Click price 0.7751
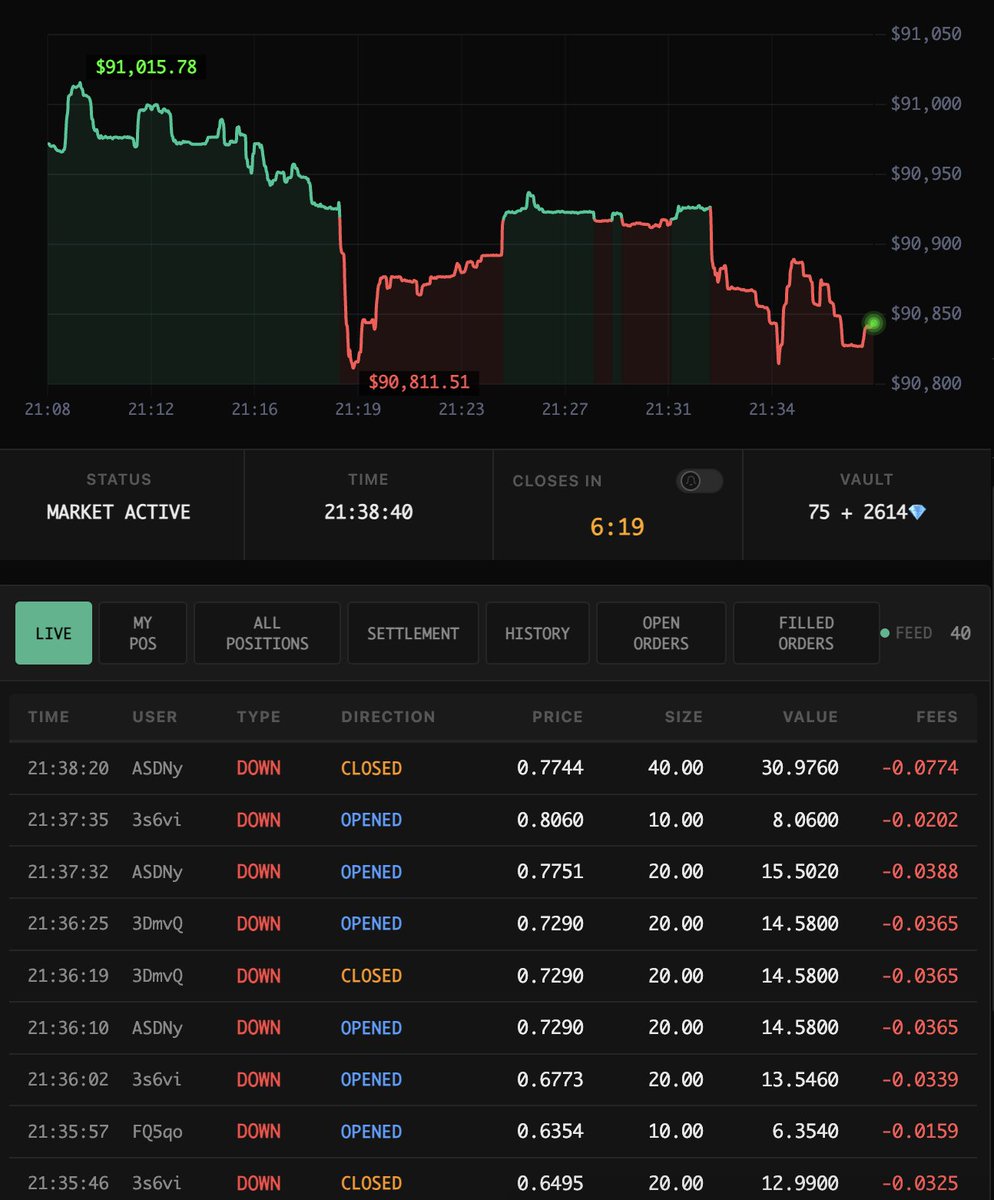994x1200 pixels. pos(550,872)
